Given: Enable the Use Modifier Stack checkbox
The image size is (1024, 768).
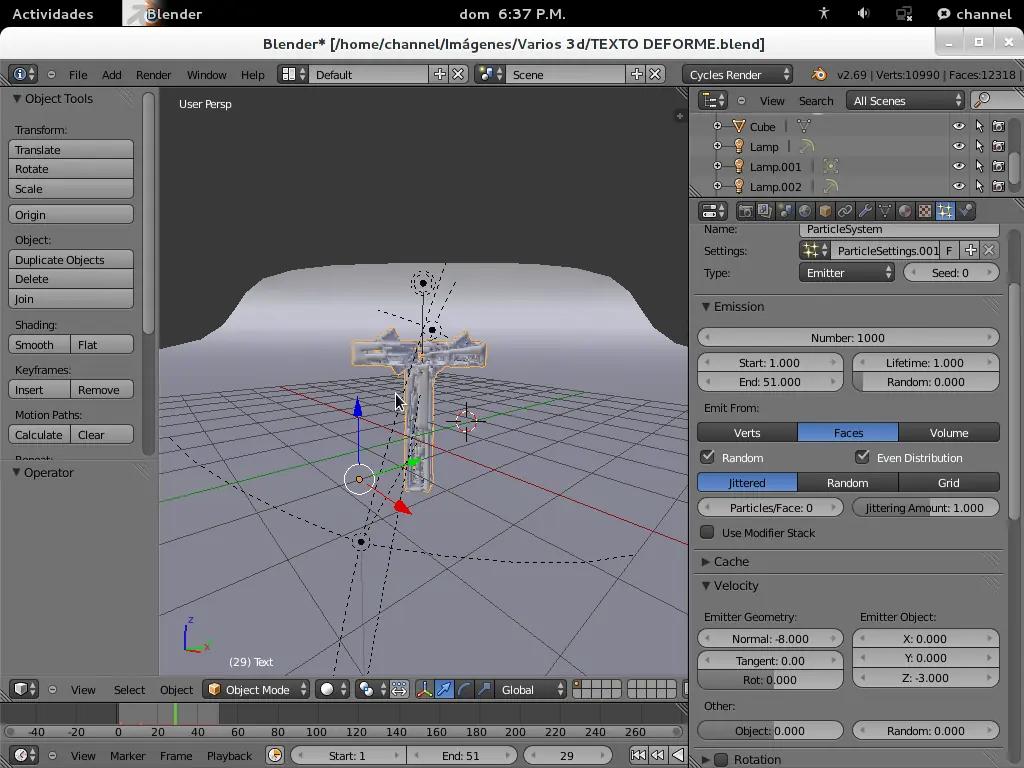Looking at the screenshot, I should coord(707,532).
